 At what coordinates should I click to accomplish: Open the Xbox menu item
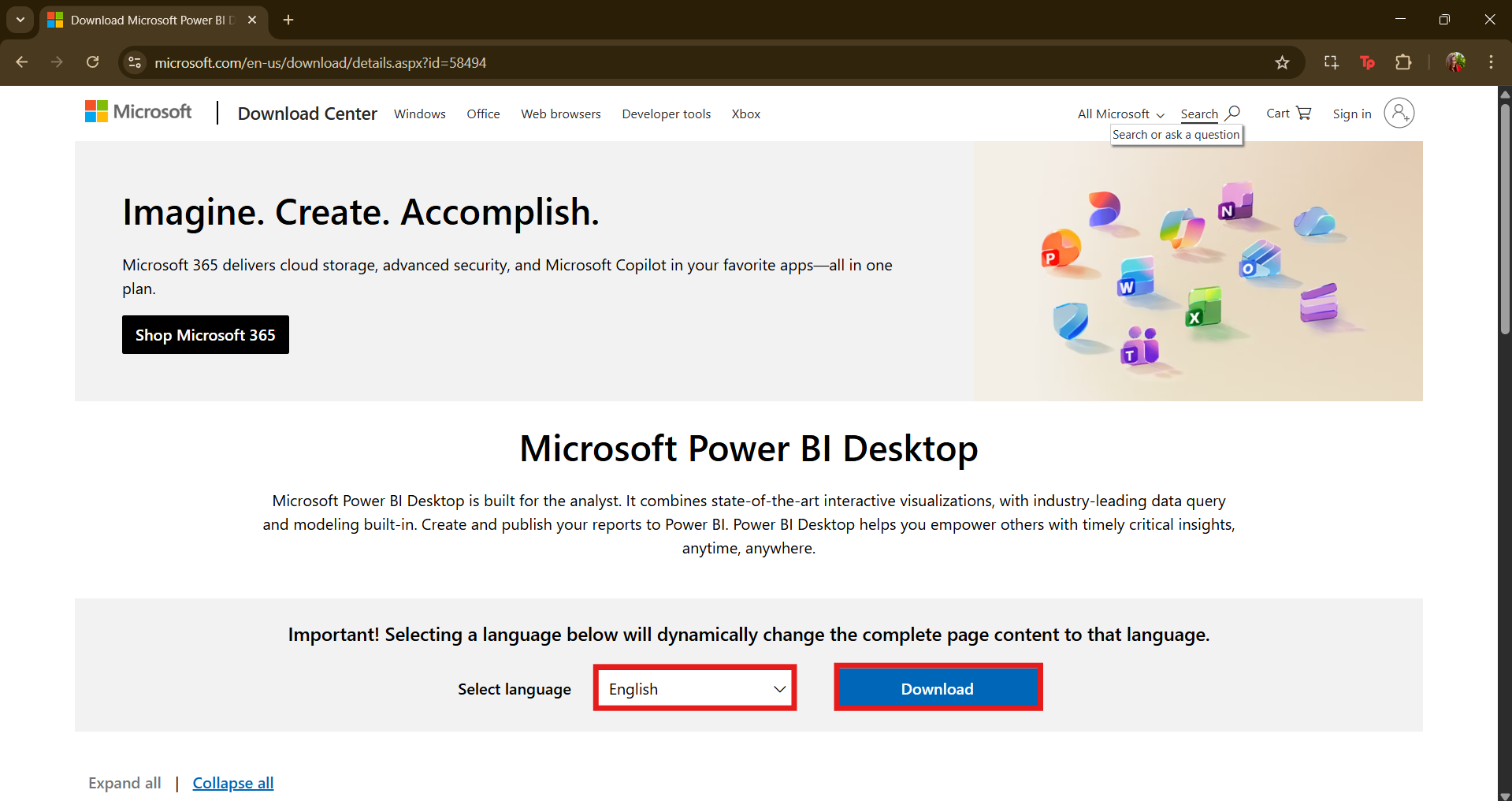click(x=745, y=114)
